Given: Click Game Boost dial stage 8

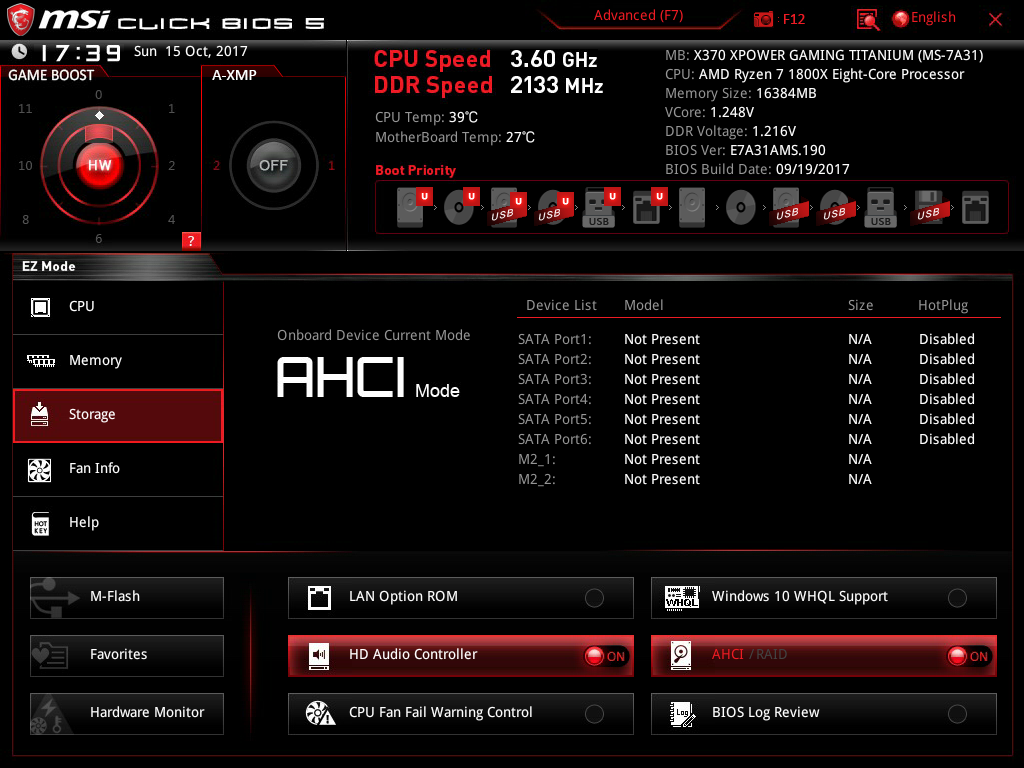Looking at the screenshot, I should [x=25, y=219].
